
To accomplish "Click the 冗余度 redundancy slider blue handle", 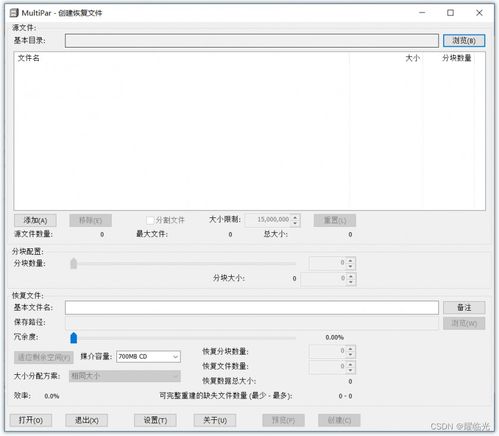I will [74, 338].
